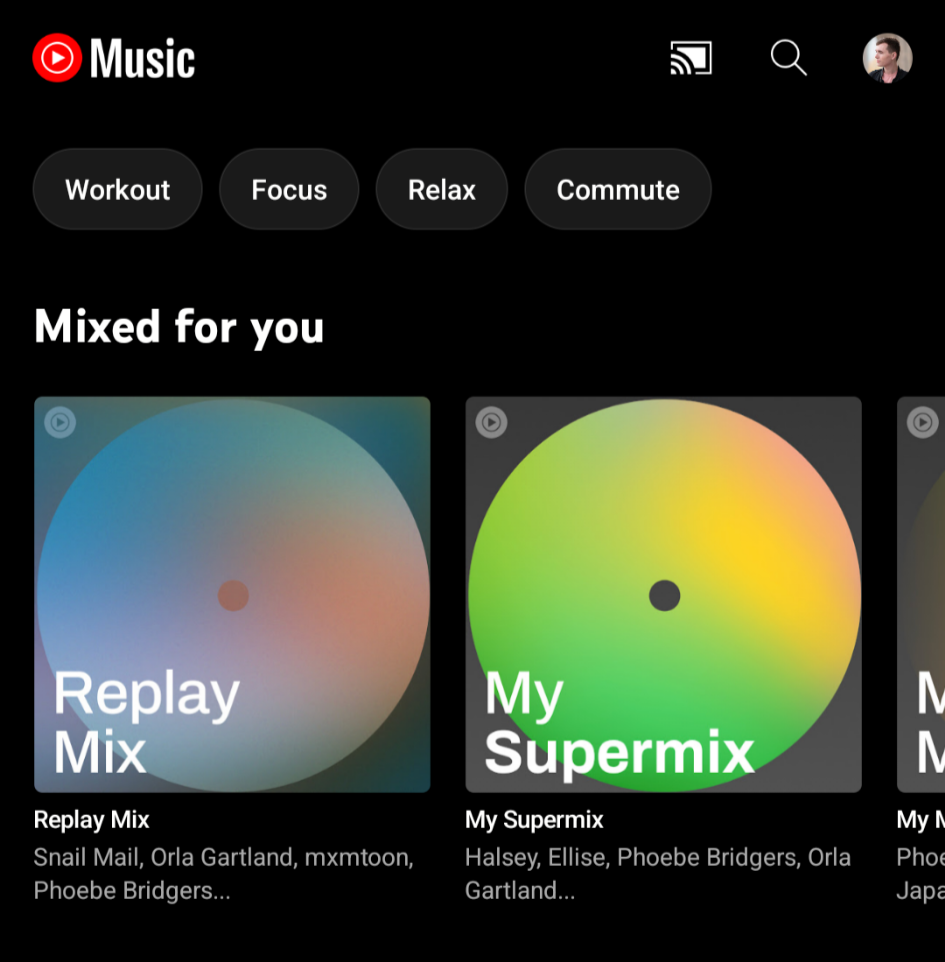Open your profile avatar icon
The height and width of the screenshot is (962, 945).
[x=887, y=58]
